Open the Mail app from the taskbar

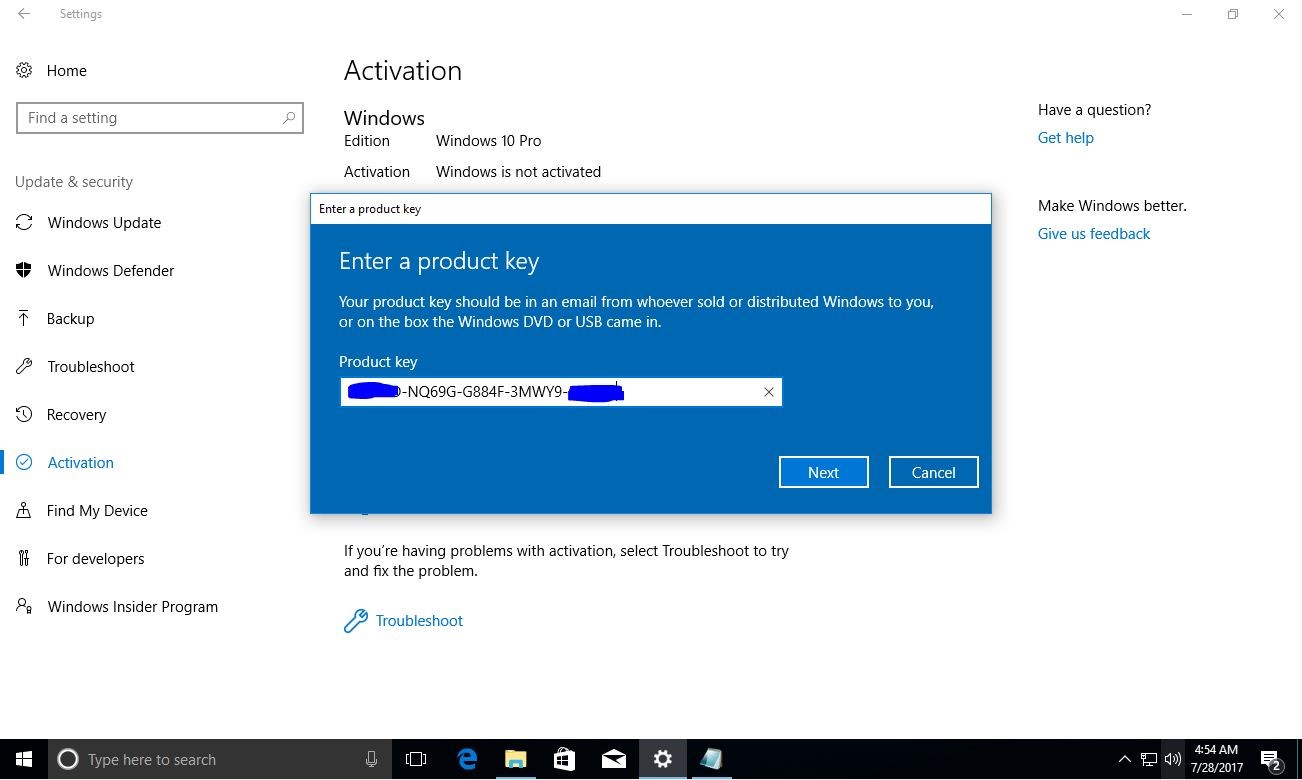coord(614,760)
